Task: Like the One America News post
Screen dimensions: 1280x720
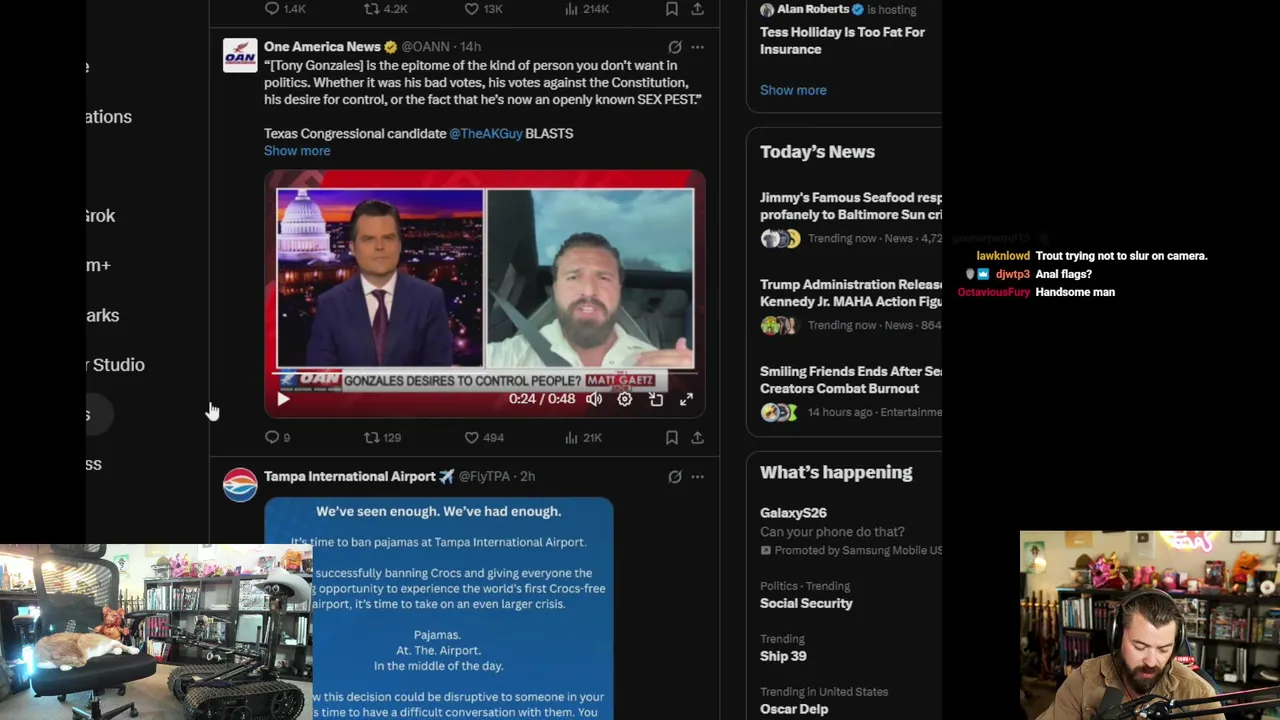Action: (471, 437)
